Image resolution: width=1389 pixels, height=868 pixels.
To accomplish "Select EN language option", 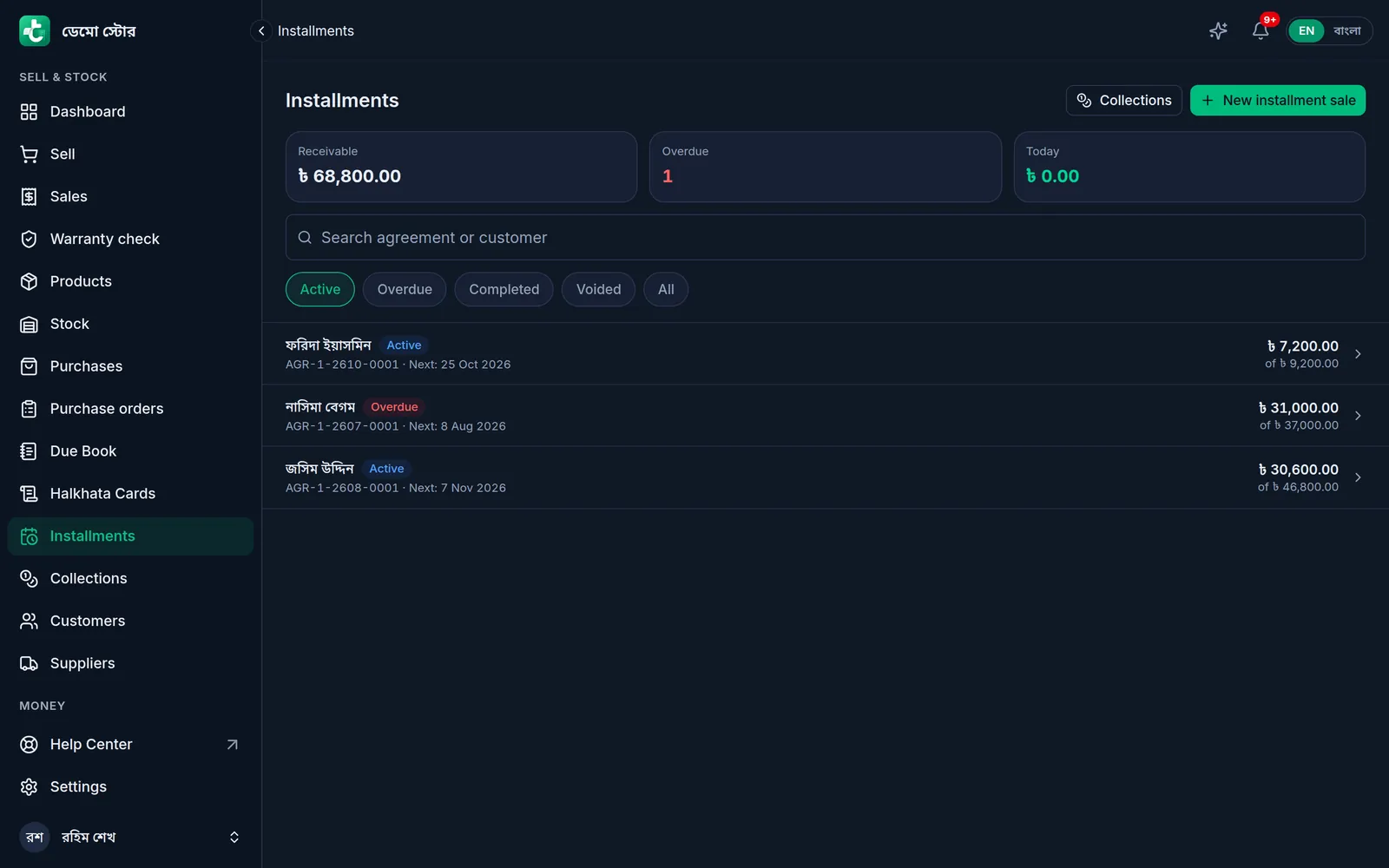I will point(1307,30).
